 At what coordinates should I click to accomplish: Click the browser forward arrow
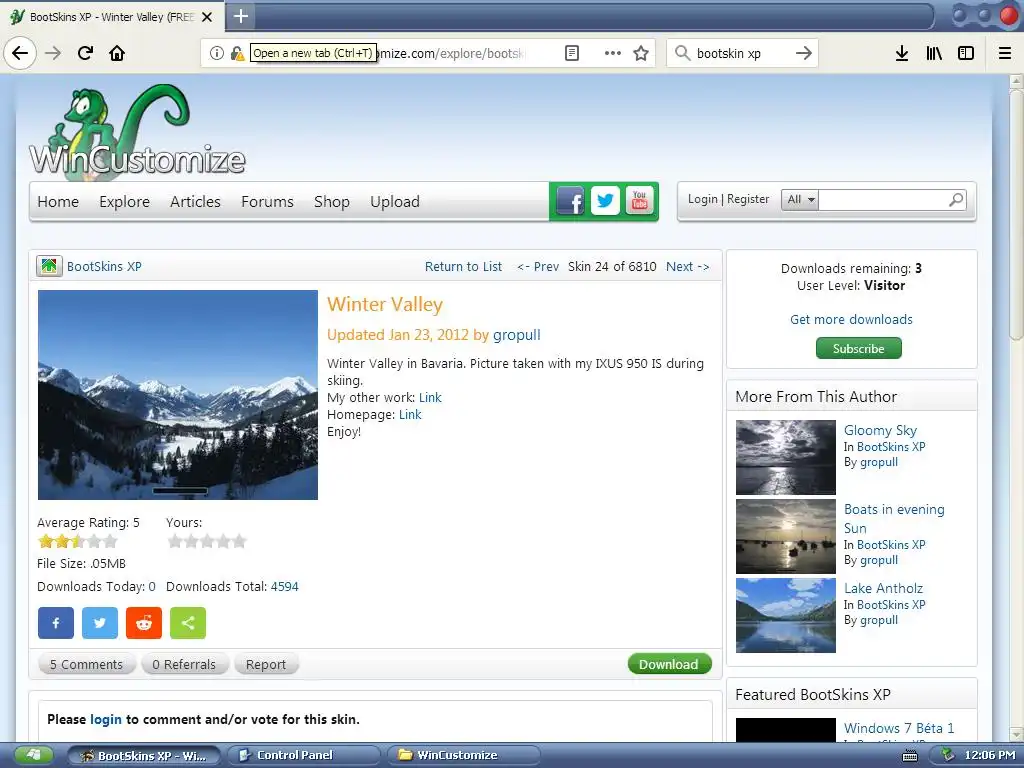pyautogui.click(x=53, y=53)
